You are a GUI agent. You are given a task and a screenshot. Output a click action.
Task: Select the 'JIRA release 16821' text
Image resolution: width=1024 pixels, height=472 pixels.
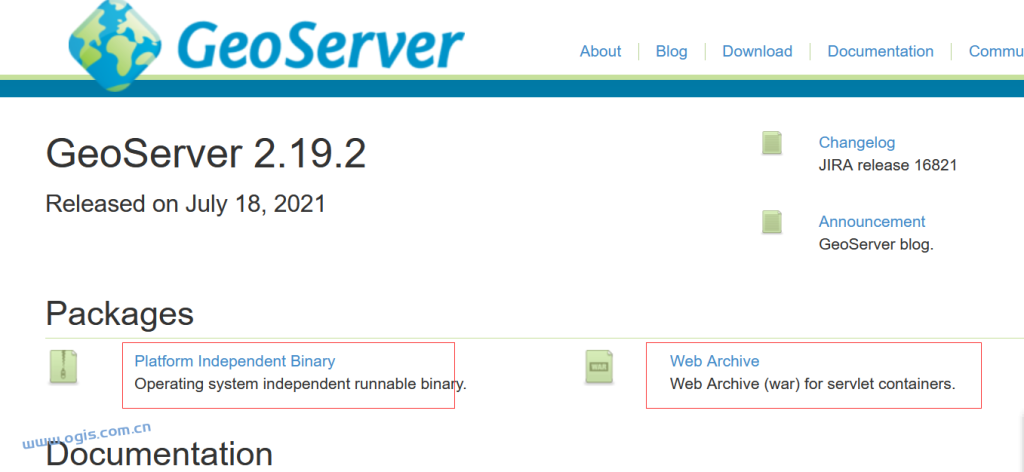pyautogui.click(x=888, y=165)
